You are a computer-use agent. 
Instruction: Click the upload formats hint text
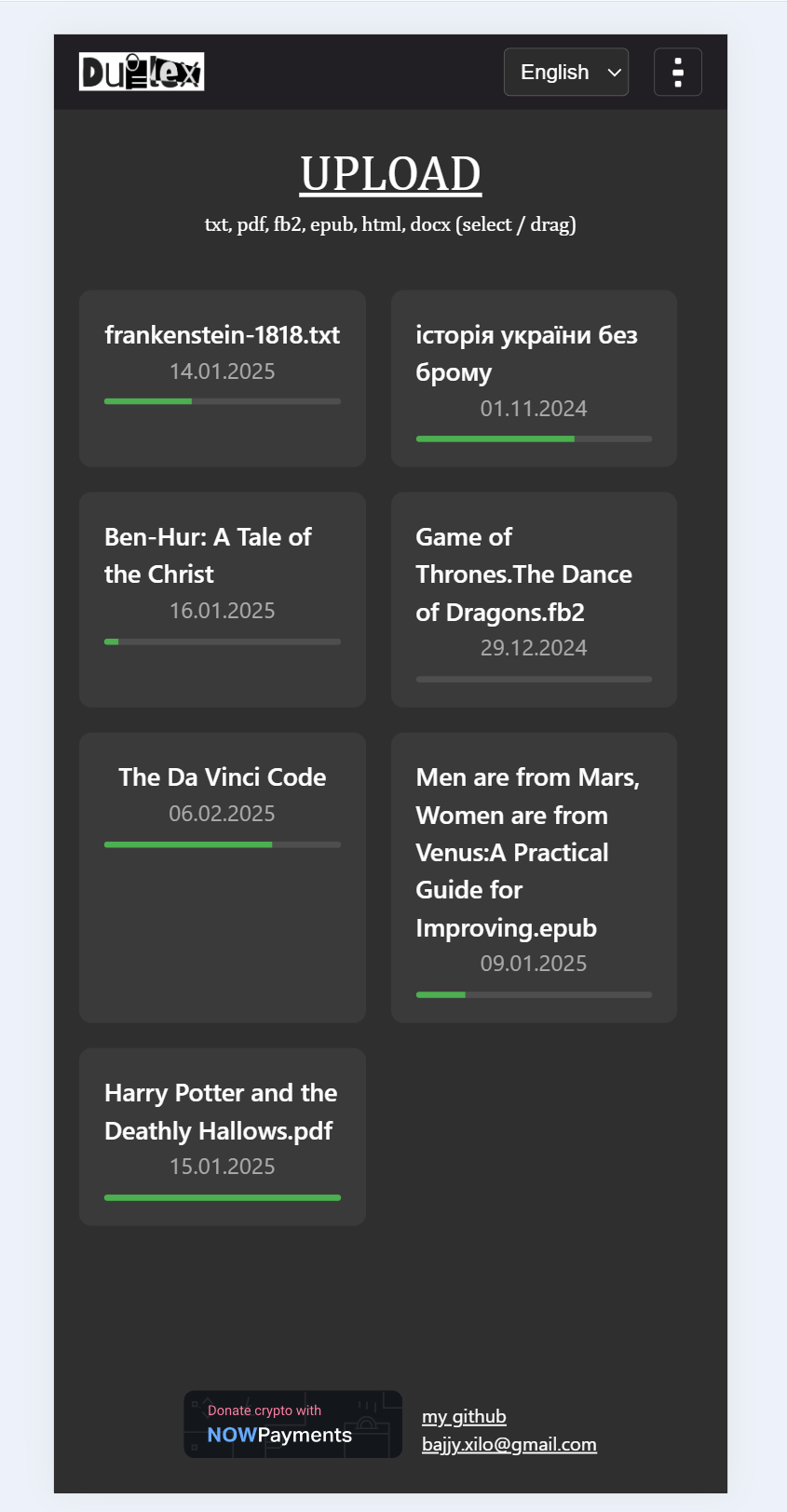click(390, 224)
